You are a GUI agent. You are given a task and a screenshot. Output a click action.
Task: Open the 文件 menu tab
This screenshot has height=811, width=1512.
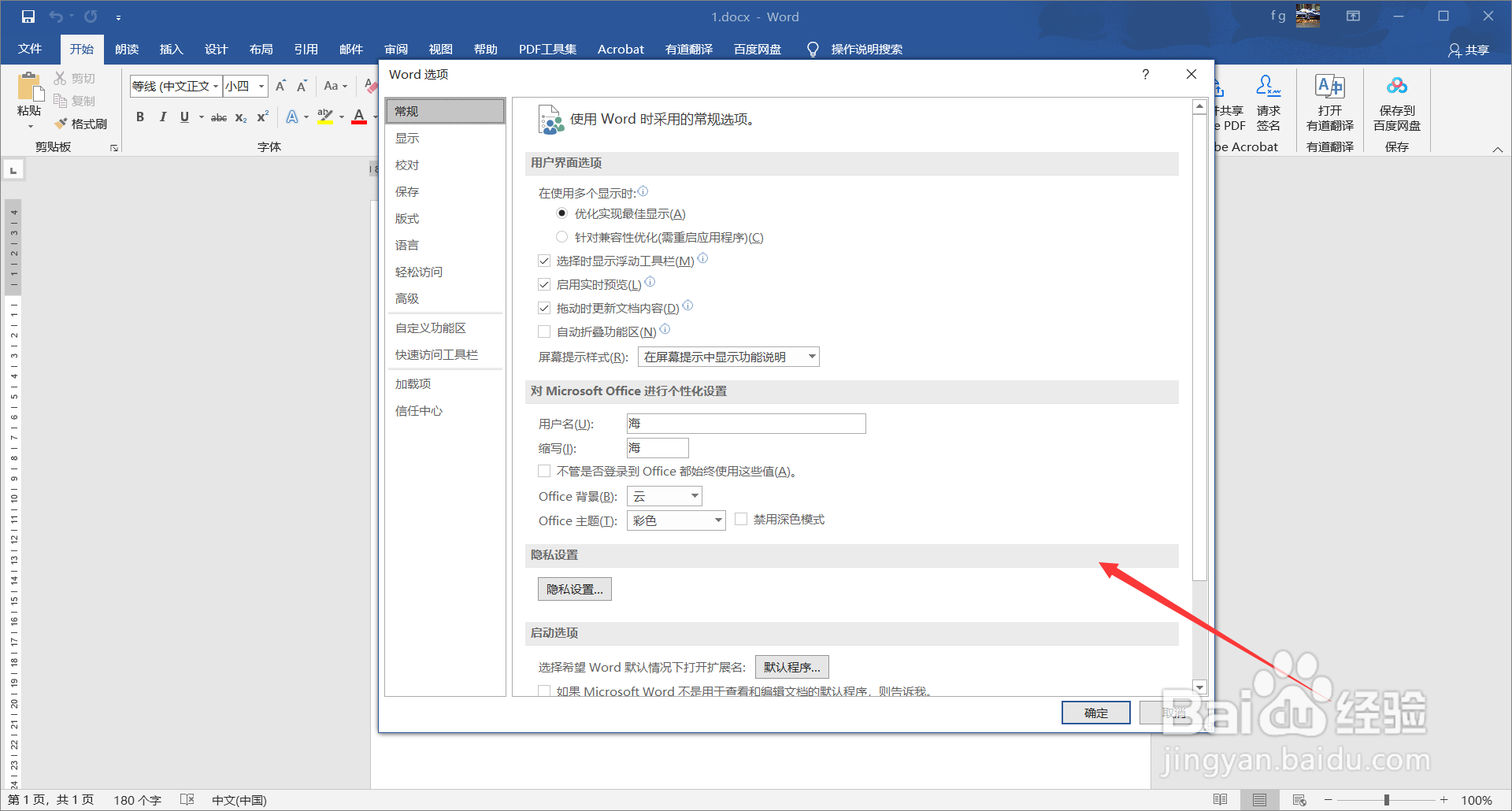[x=30, y=49]
